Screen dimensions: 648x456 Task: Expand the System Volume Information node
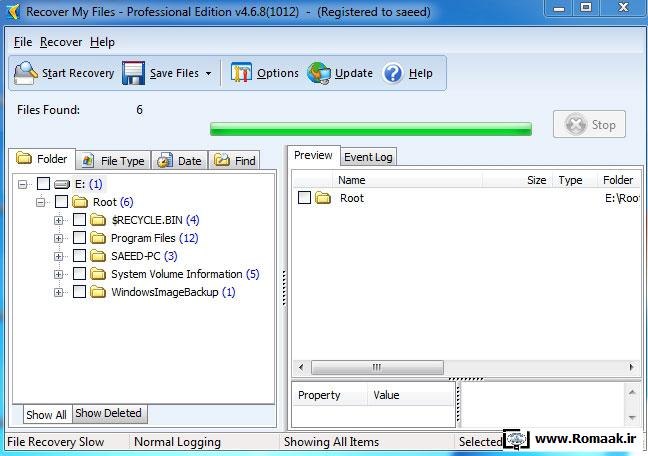point(58,275)
